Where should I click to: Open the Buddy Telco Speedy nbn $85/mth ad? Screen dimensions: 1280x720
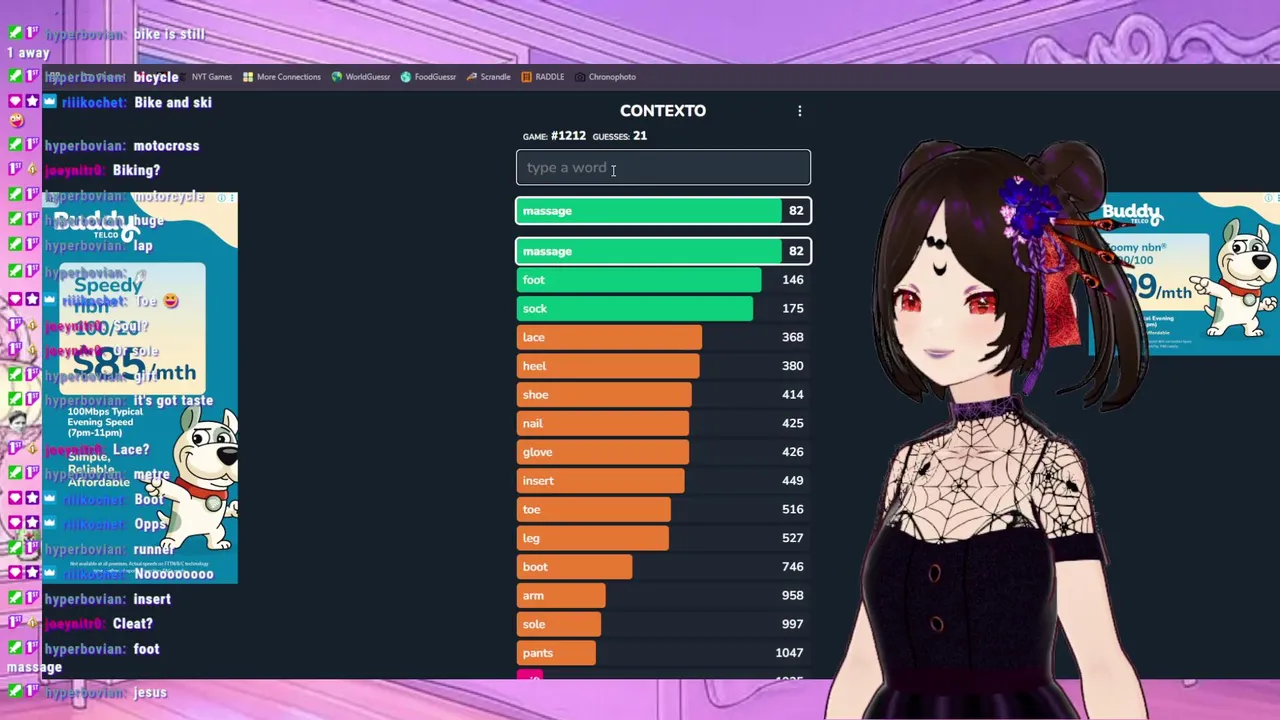pos(140,388)
